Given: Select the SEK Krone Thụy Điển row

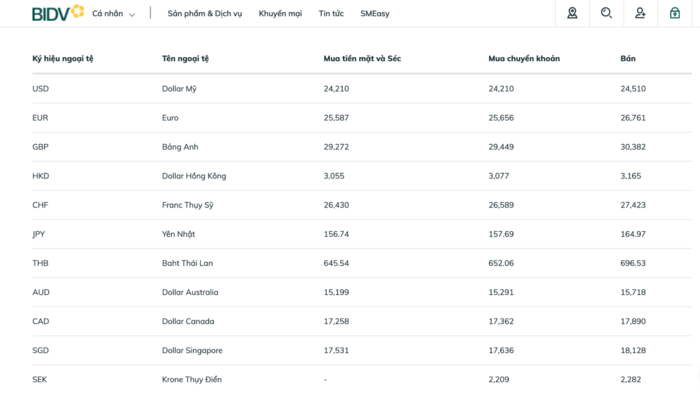Looking at the screenshot, I should [x=362, y=379].
